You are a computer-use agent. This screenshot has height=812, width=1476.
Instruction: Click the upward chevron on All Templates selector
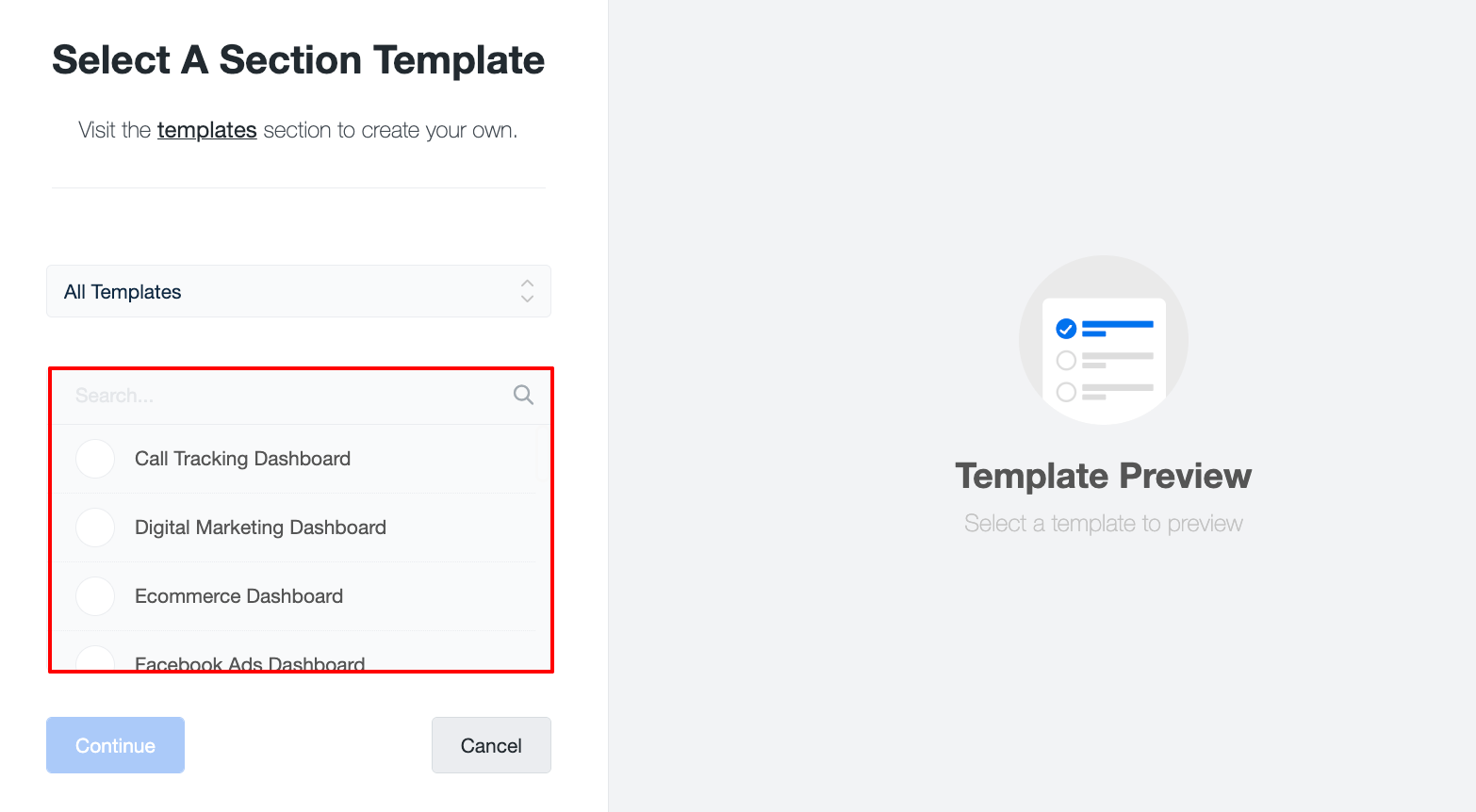coord(527,284)
